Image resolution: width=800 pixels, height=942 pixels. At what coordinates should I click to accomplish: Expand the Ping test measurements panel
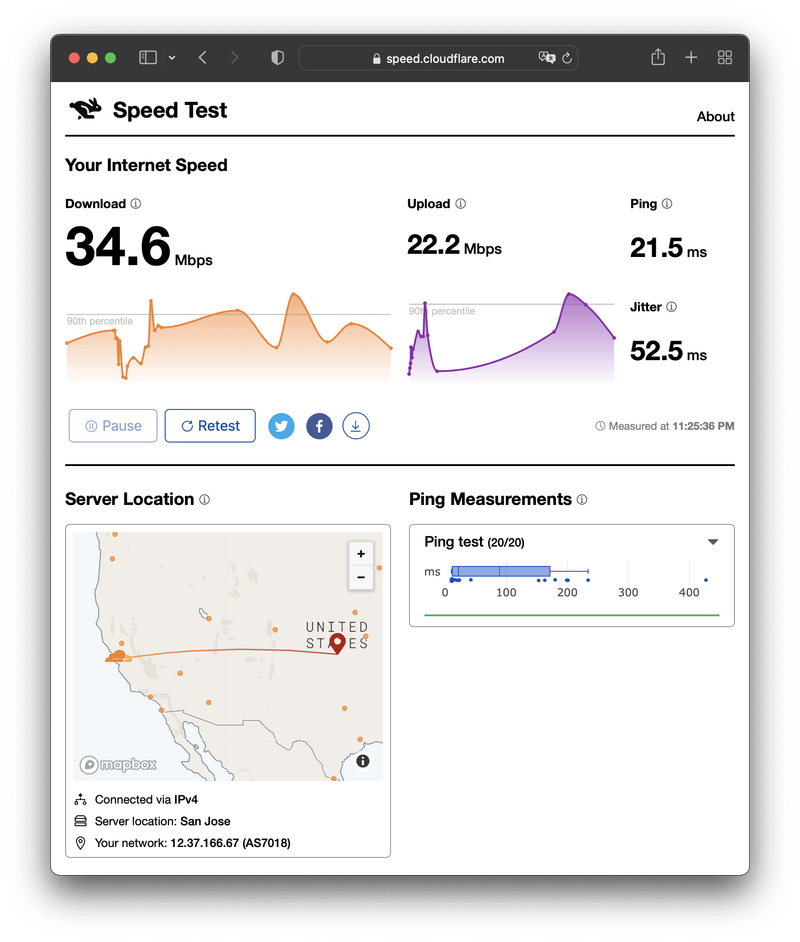point(713,542)
